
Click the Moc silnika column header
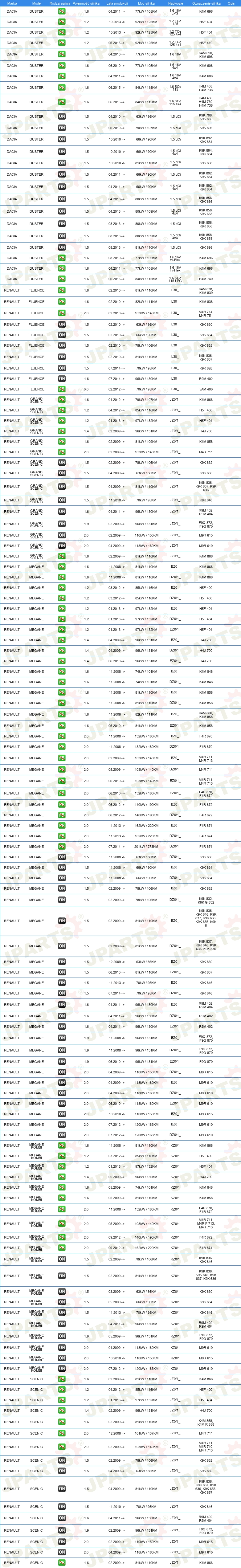pos(146,3)
